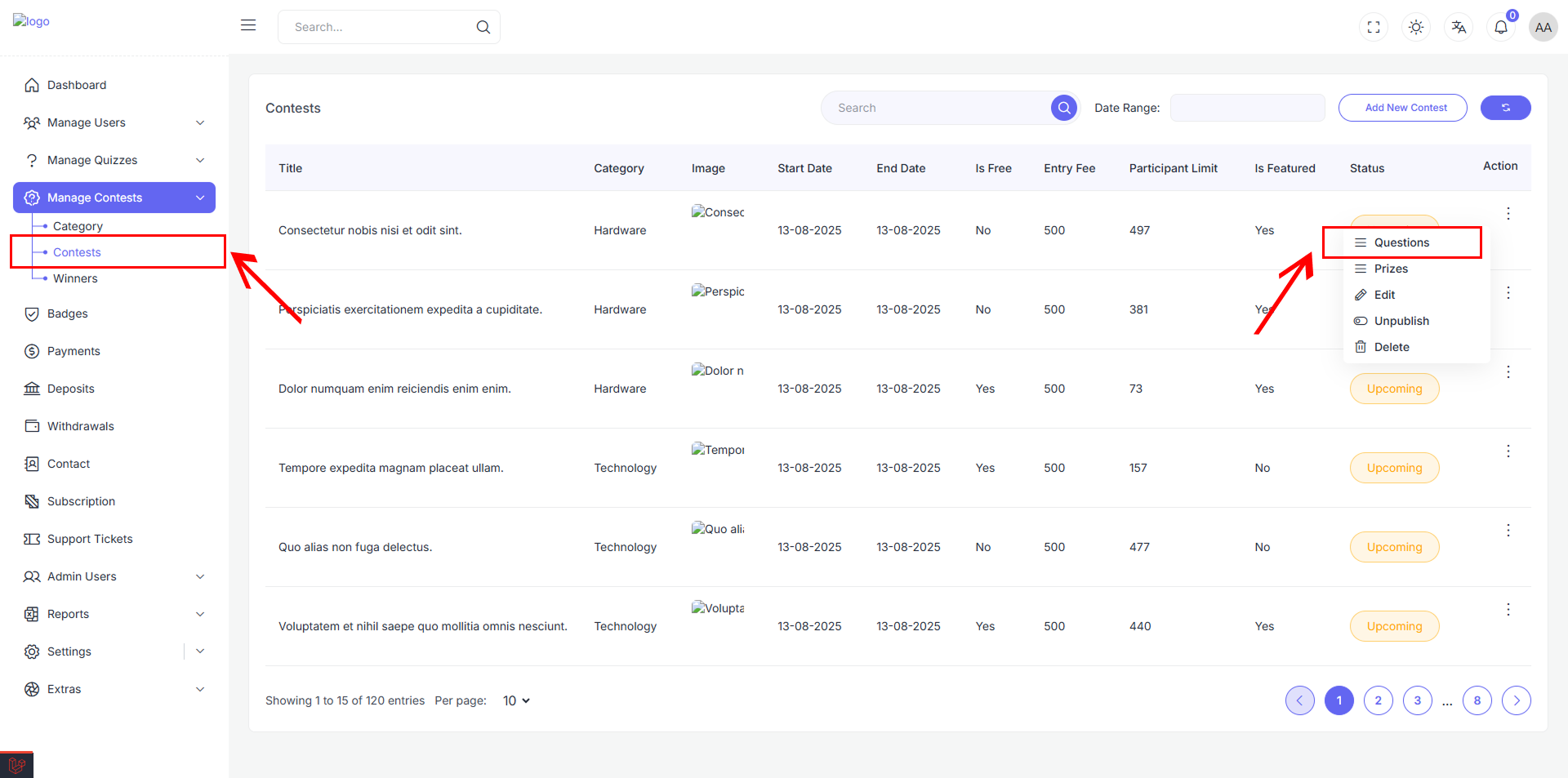
Task: Click the purple refresh button
Action: click(1506, 108)
